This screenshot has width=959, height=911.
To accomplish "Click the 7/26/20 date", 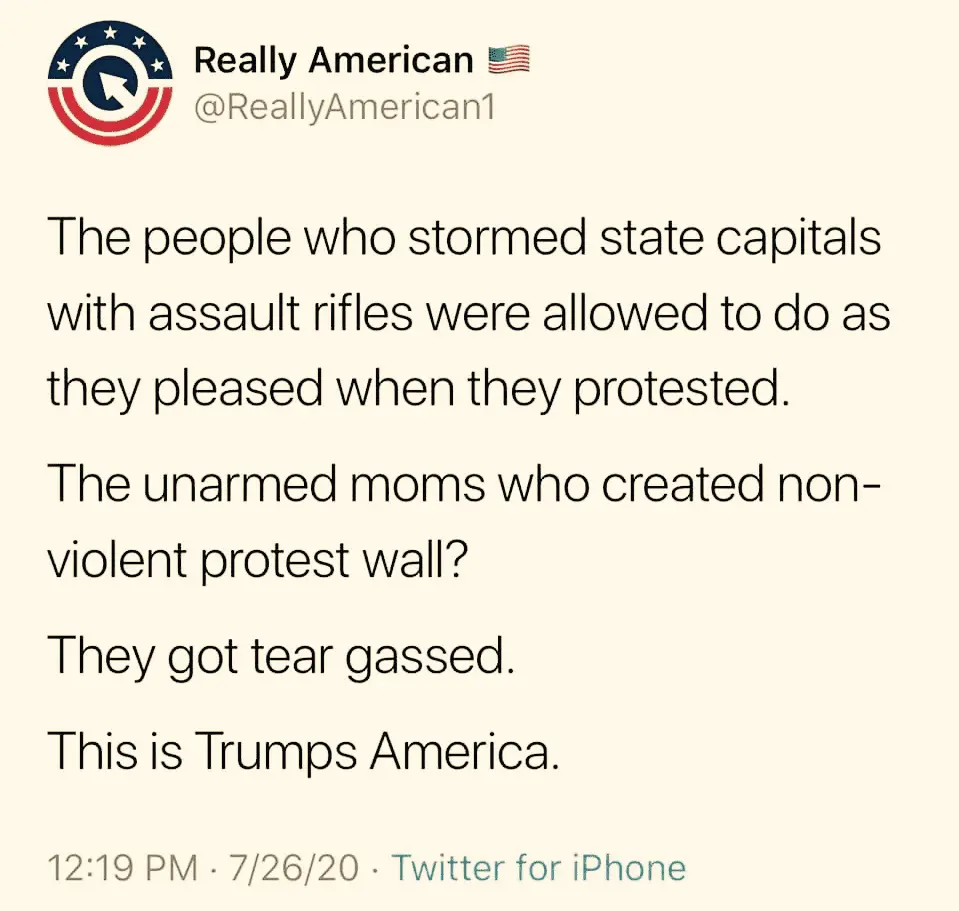I will click(x=293, y=867).
